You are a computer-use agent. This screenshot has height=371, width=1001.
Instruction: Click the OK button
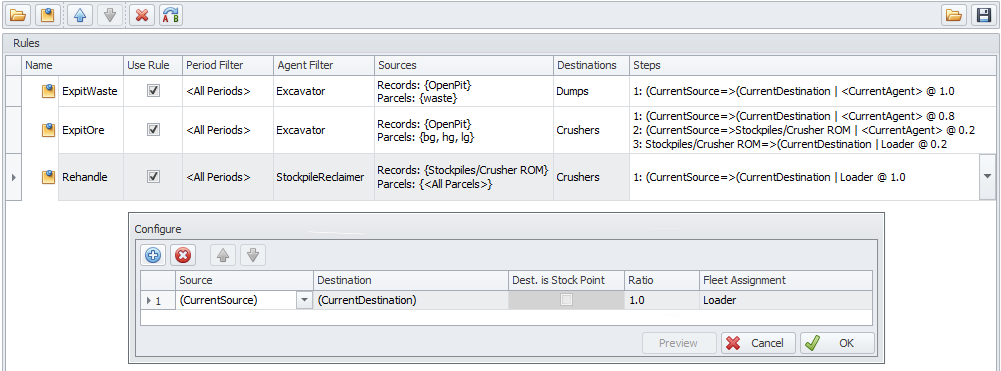838,343
